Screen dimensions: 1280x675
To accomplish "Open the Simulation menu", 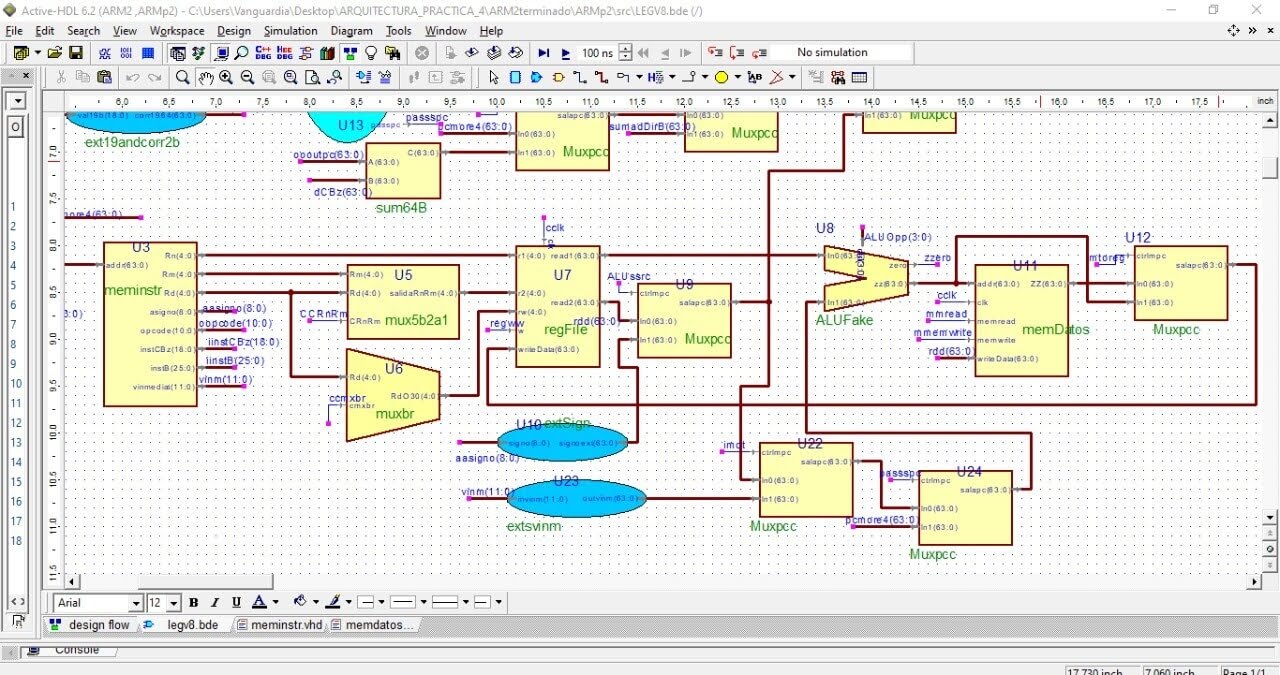I will point(290,31).
